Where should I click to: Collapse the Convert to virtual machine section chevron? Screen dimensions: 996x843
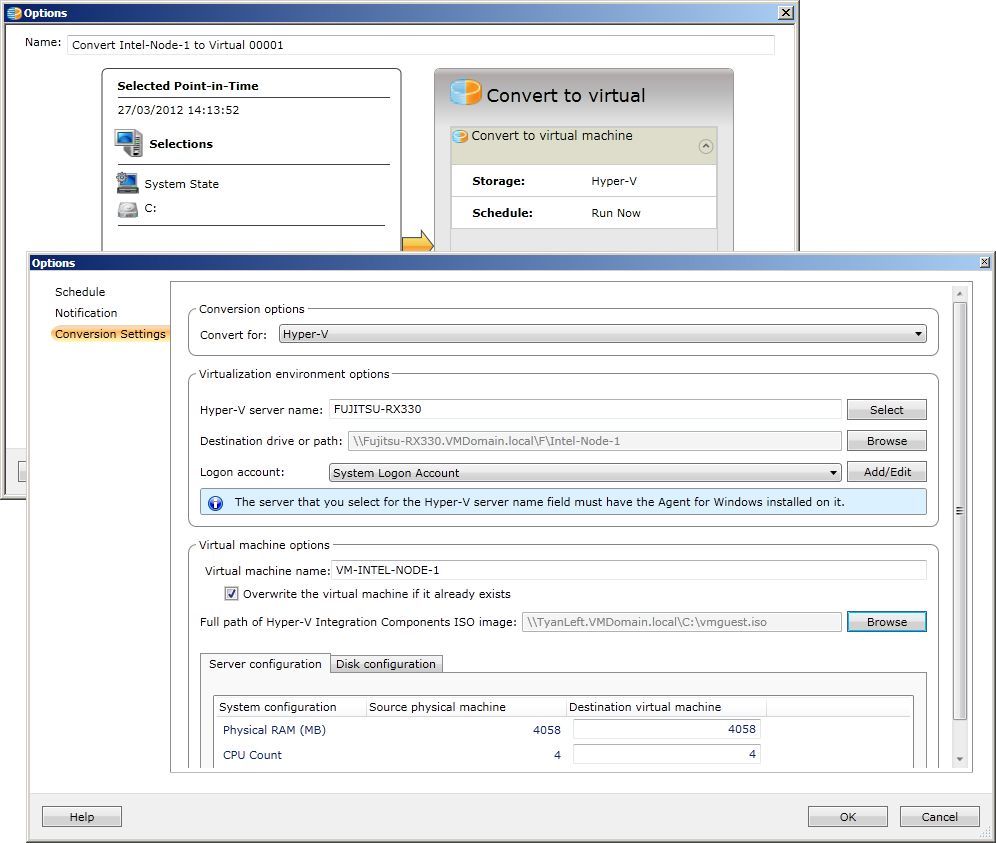click(x=706, y=145)
